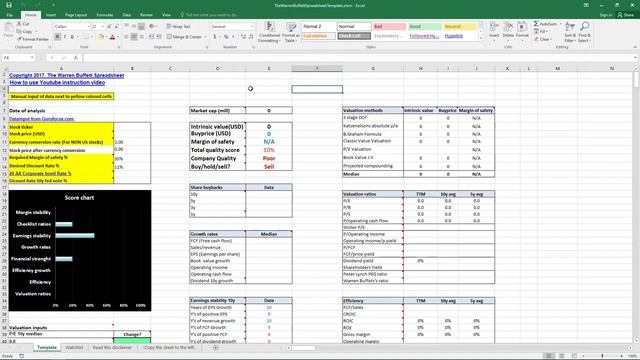640x360 pixels.
Task: Click the Datainput from Gurufocus.com link
Action: pos(42,119)
